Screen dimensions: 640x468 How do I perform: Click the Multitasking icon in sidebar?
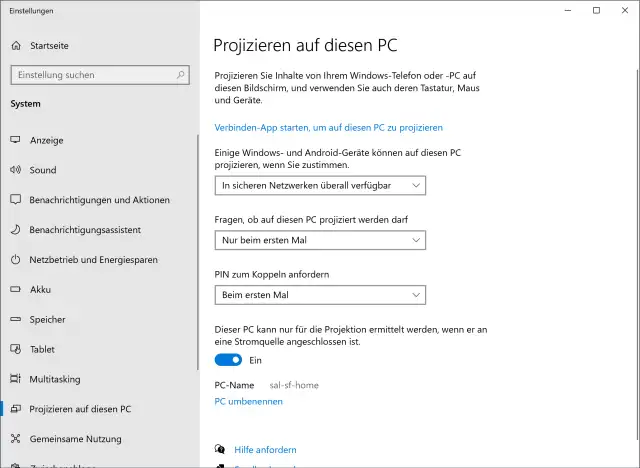tap(16, 379)
